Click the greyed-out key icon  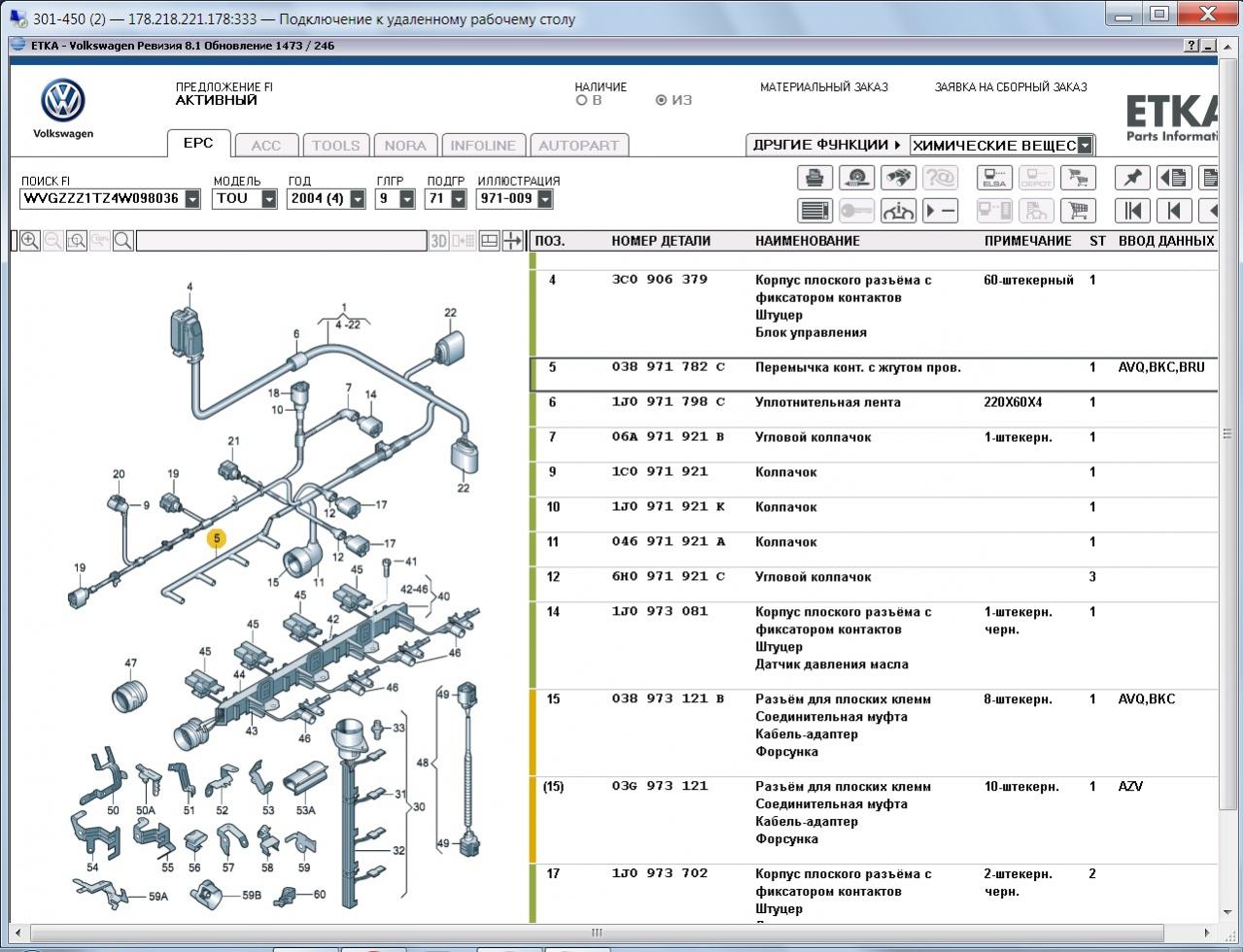coord(856,210)
